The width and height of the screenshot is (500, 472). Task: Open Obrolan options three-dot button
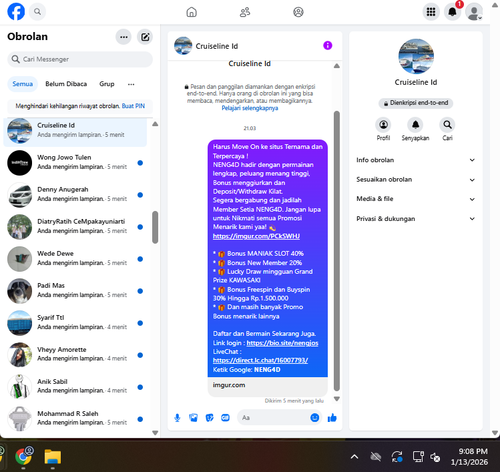coord(124,37)
